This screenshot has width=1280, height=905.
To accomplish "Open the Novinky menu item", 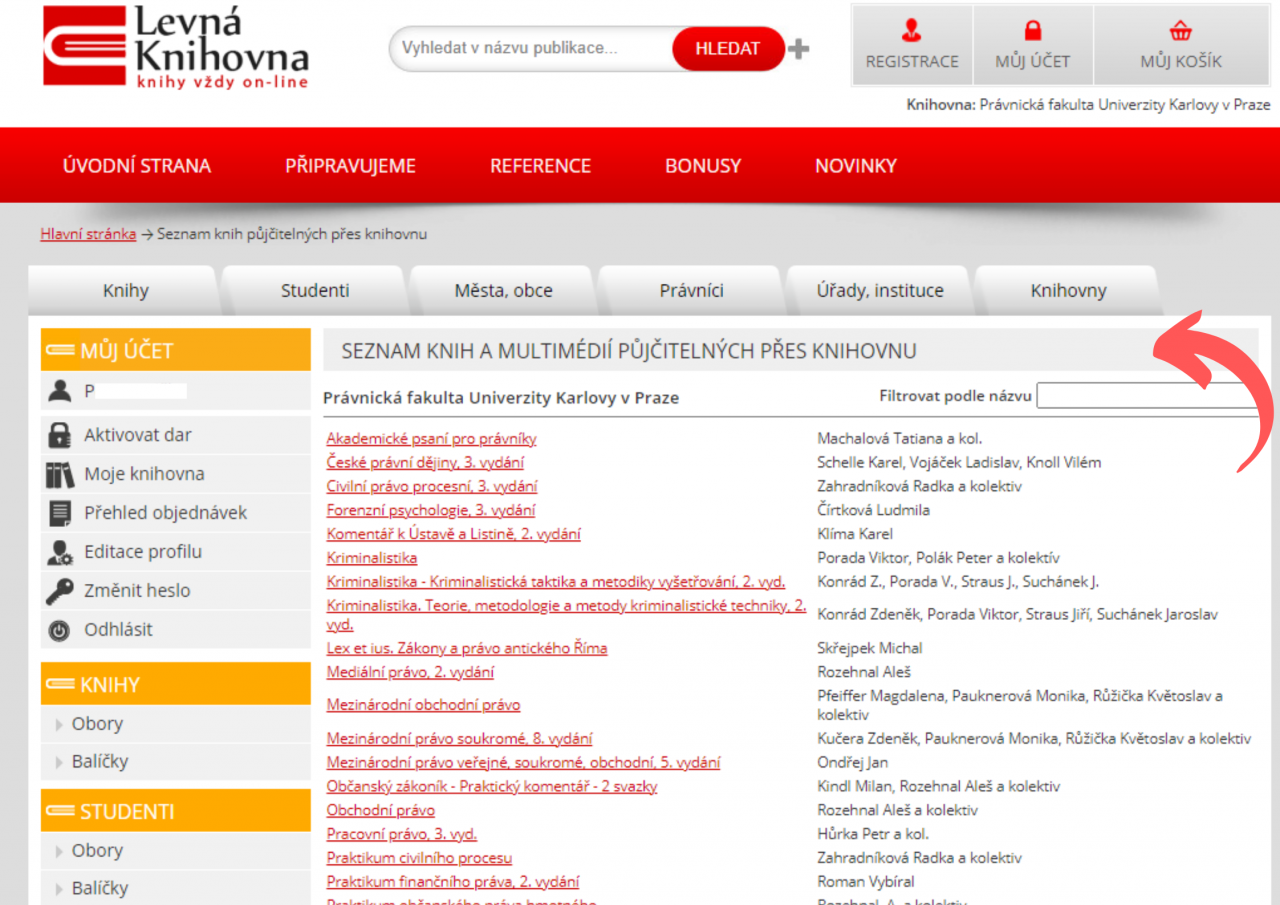I will click(x=856, y=166).
